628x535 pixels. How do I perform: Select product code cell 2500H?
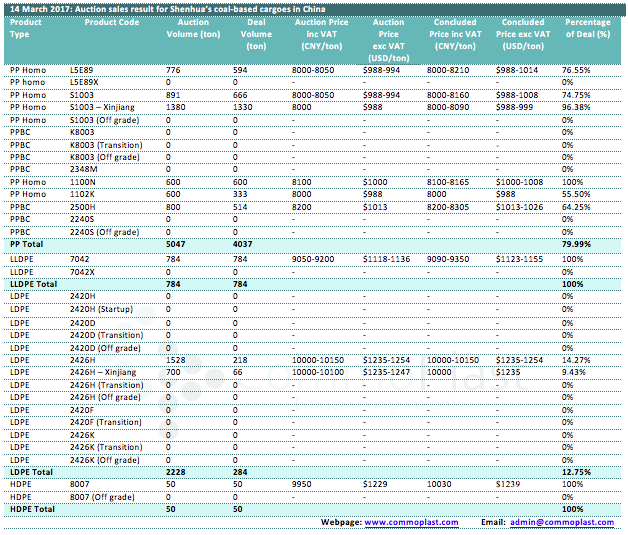coord(83,206)
